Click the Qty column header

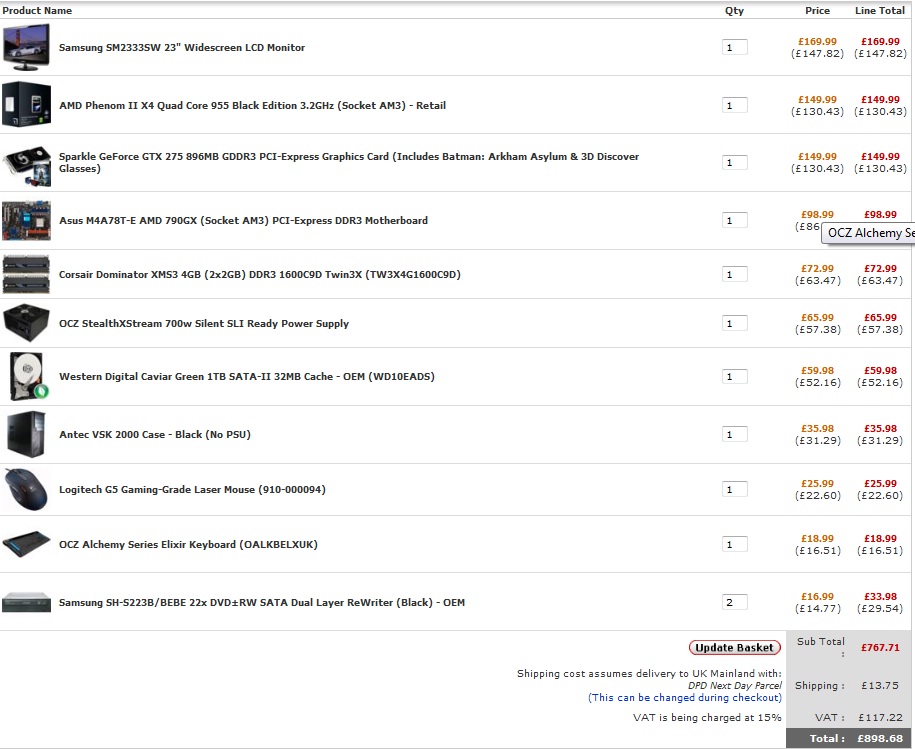point(735,10)
